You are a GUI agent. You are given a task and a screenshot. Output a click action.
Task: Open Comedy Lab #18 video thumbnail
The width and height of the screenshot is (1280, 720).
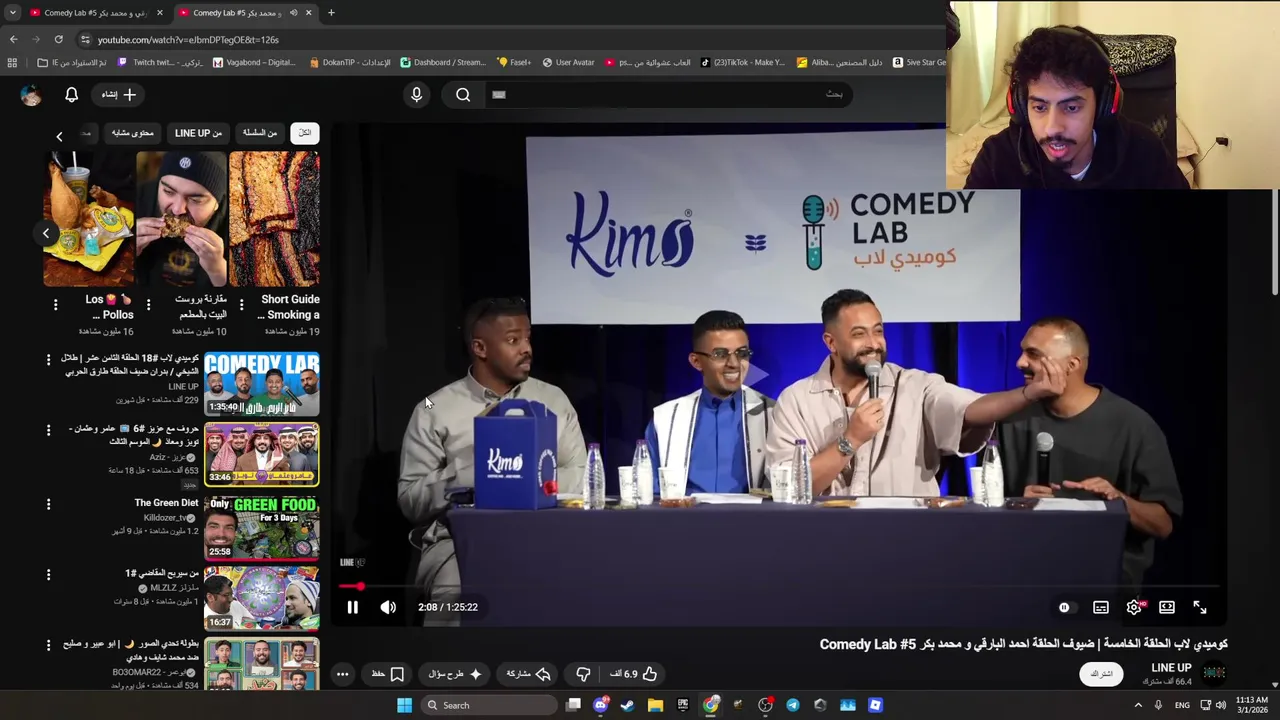click(262, 384)
